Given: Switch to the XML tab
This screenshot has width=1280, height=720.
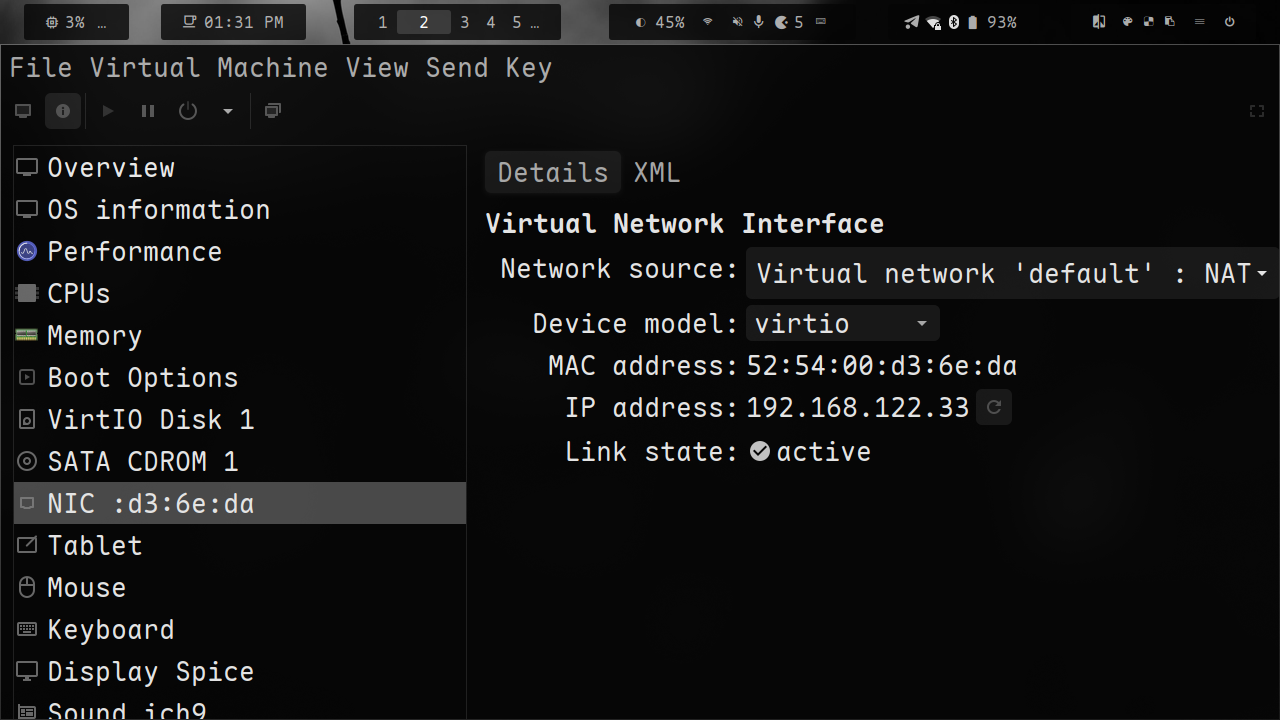Looking at the screenshot, I should 657,173.
